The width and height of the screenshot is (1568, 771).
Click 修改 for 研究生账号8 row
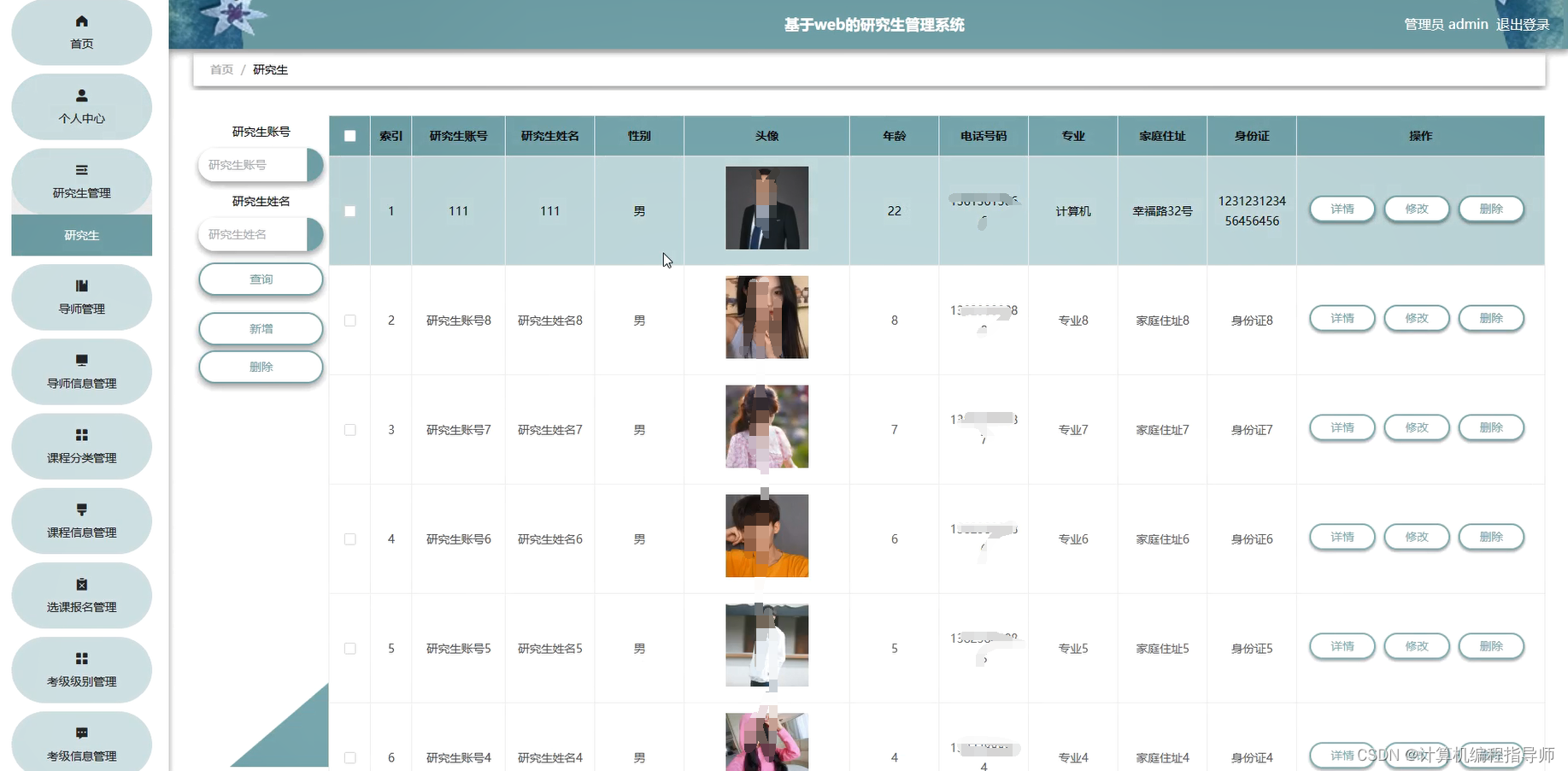pos(1417,319)
